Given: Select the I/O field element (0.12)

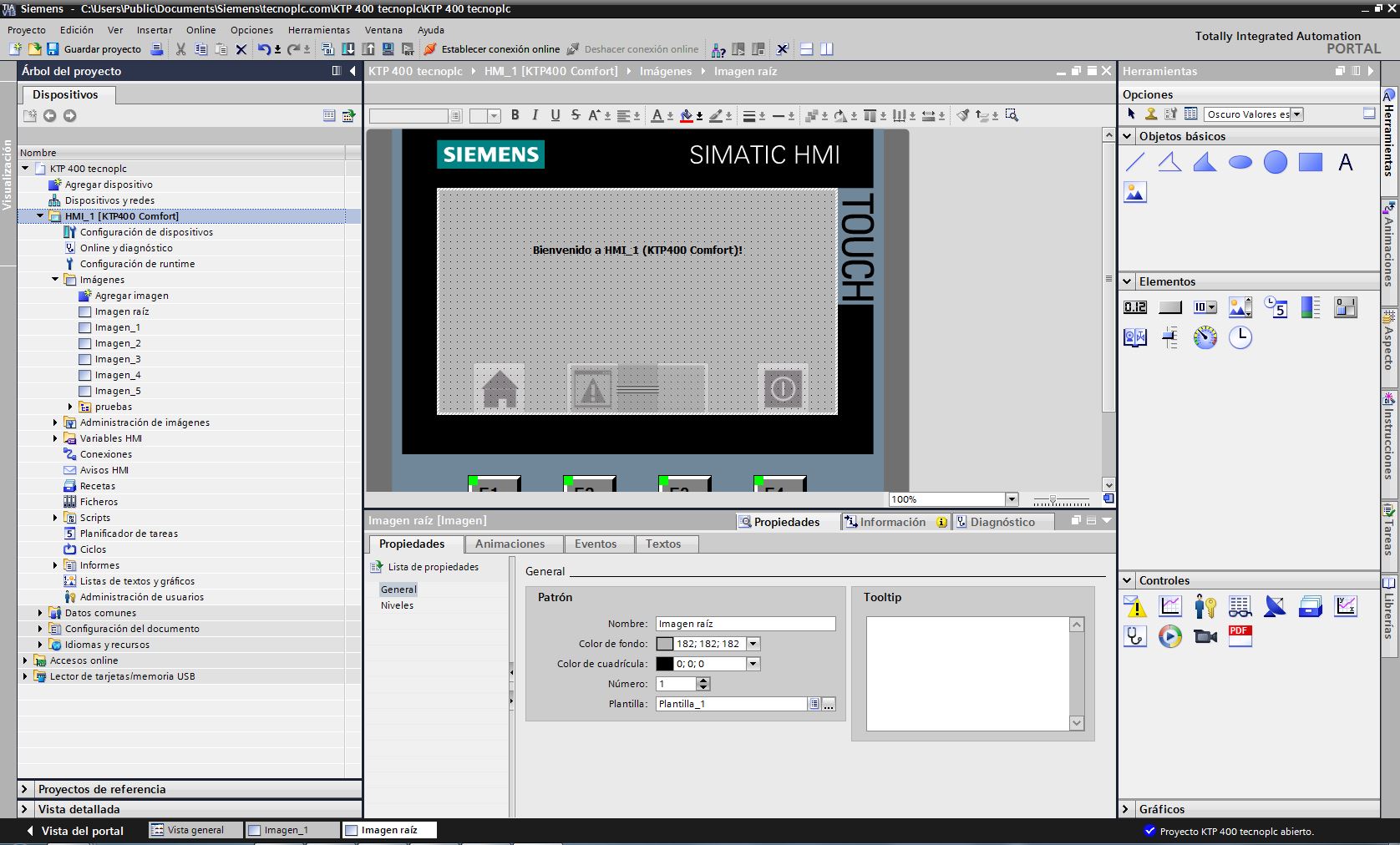Looking at the screenshot, I should pyautogui.click(x=1135, y=307).
